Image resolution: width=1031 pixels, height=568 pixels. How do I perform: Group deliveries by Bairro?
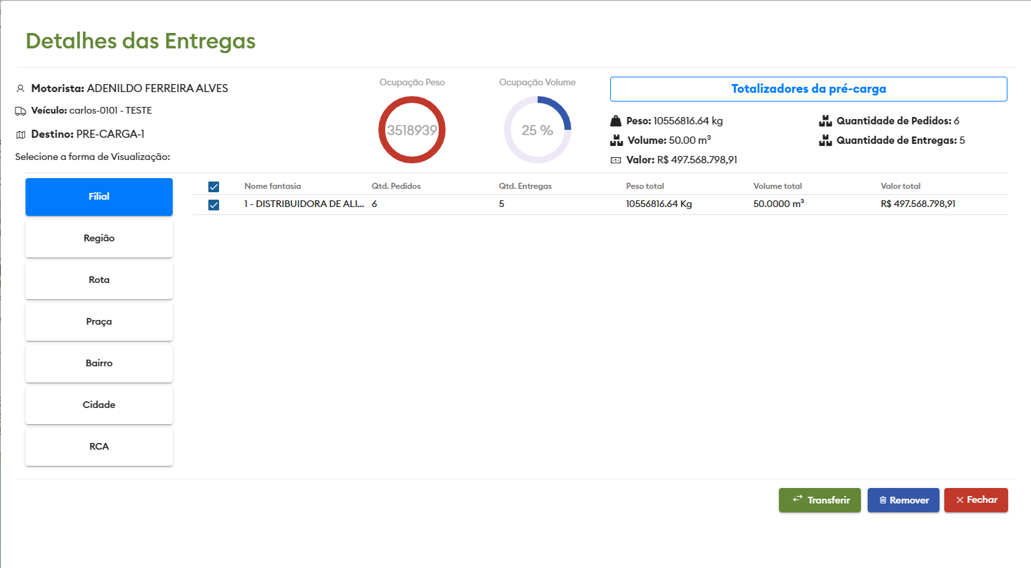99,364
